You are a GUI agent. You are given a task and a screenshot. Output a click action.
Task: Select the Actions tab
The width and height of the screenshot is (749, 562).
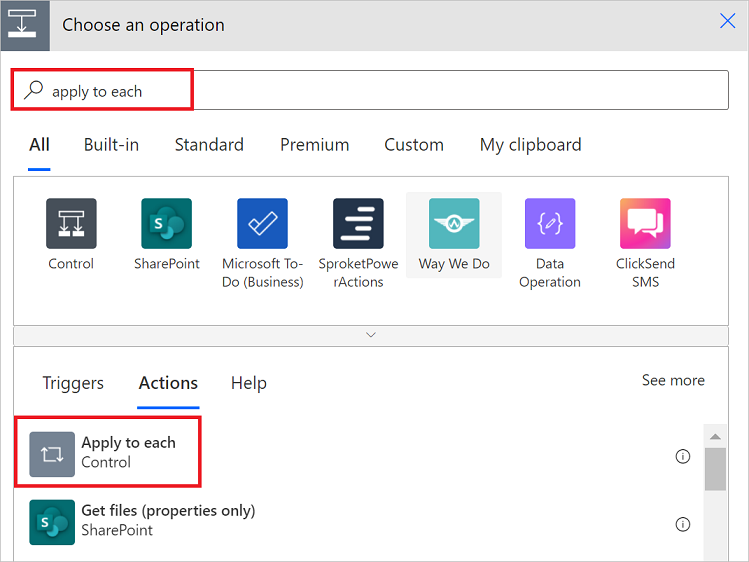(168, 383)
